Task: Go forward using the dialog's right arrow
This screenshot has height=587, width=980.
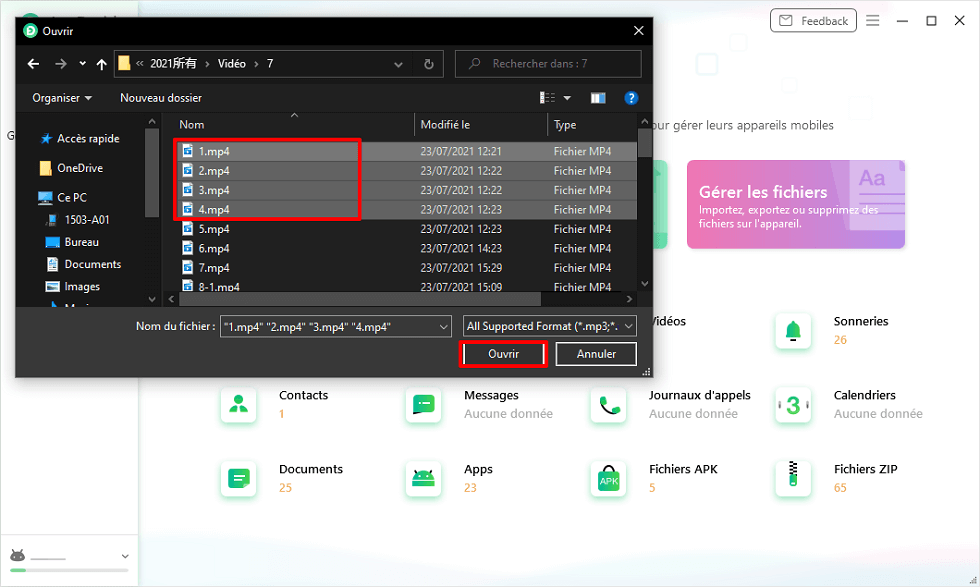Action: click(61, 64)
